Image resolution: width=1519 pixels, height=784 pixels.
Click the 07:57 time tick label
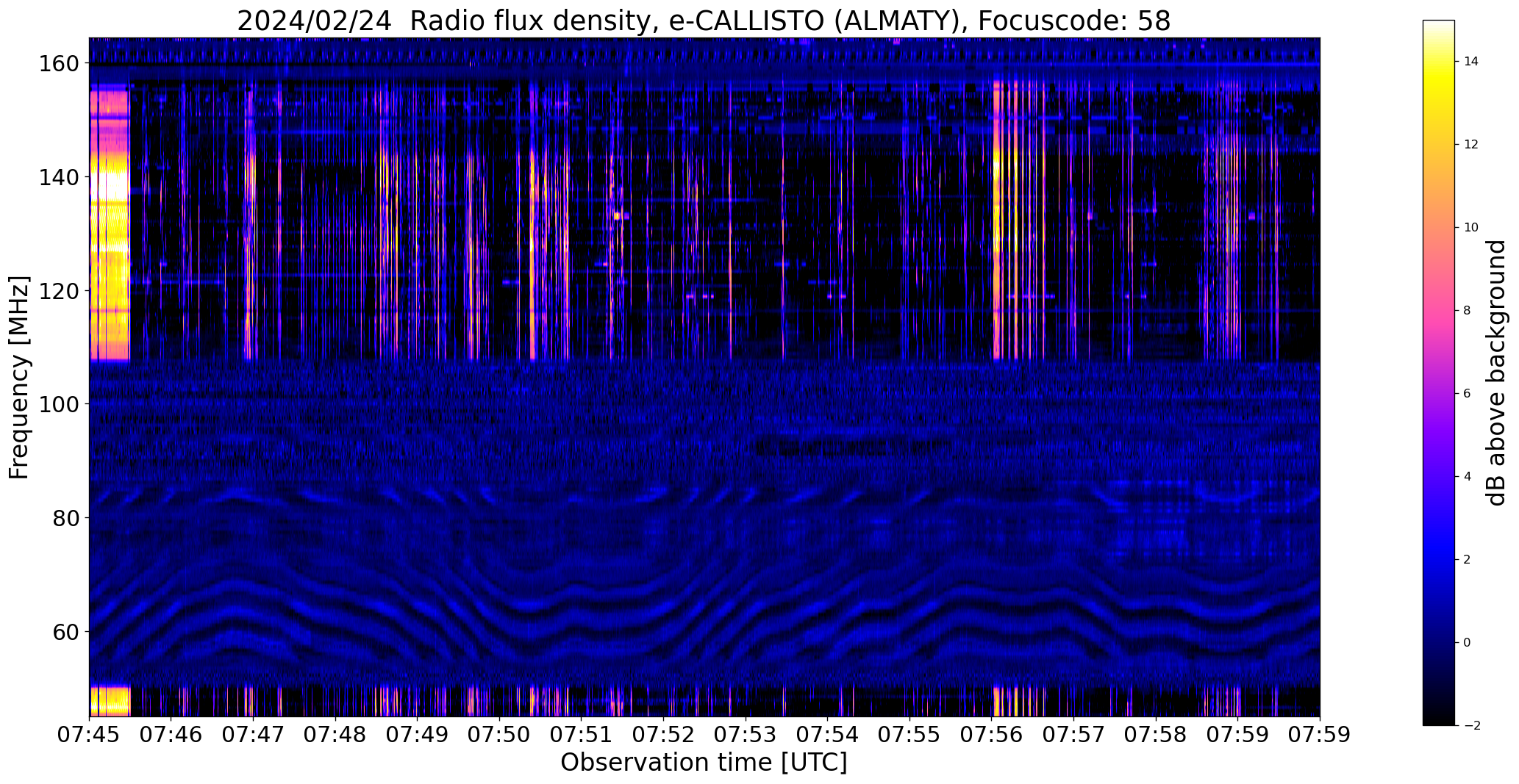click(1074, 735)
